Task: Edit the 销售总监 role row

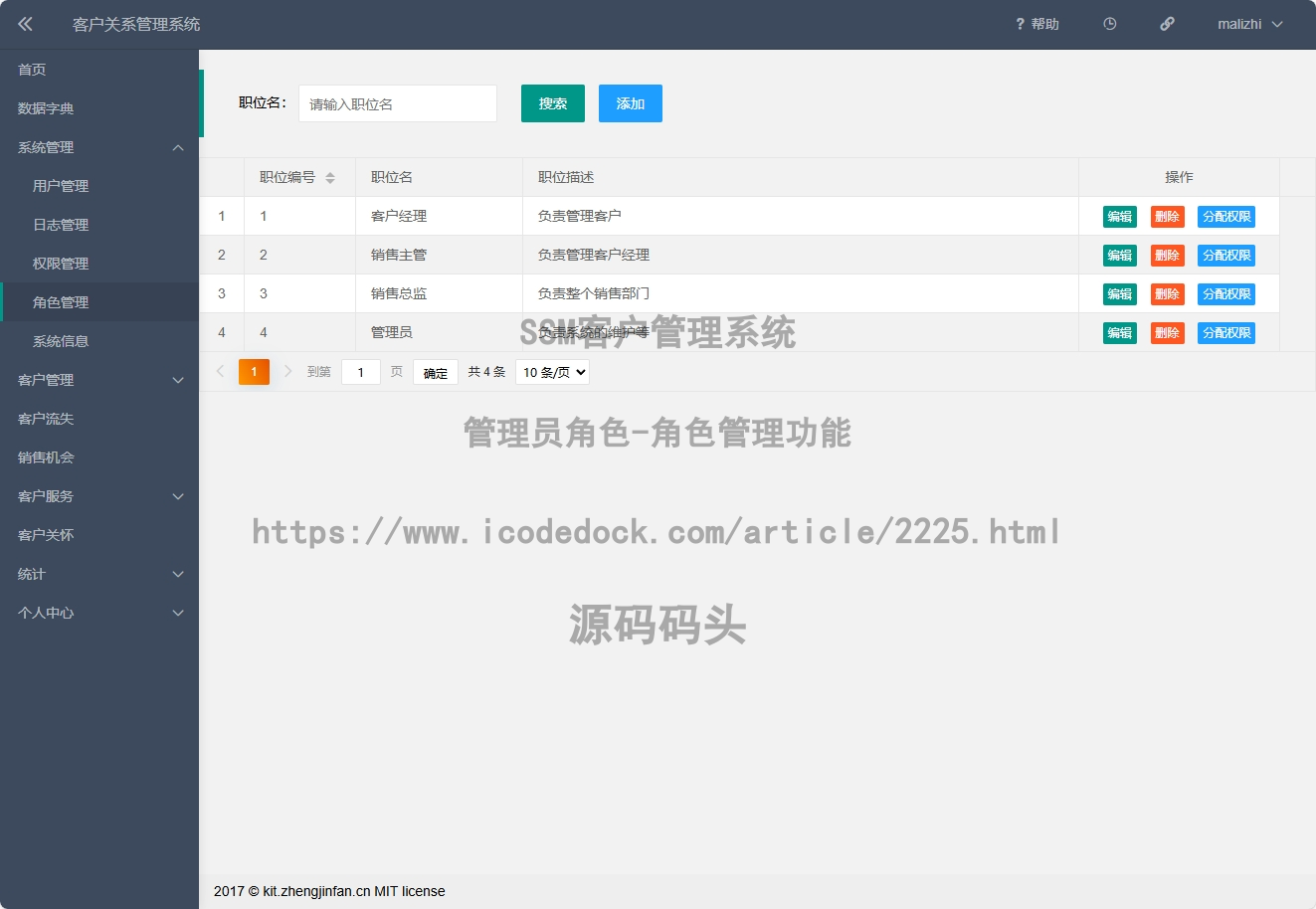Action: [1120, 294]
